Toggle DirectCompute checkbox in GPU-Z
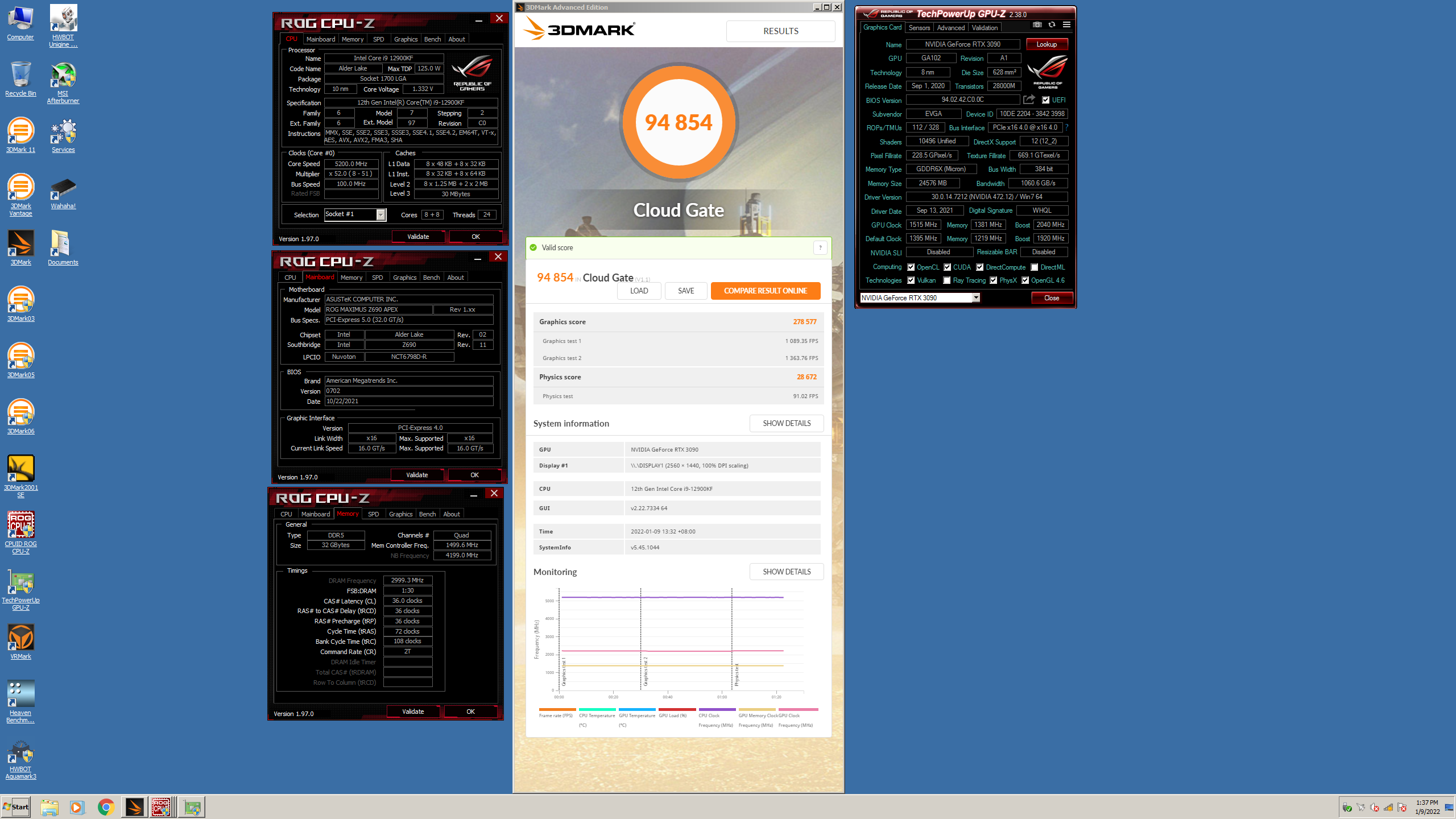 point(980,267)
